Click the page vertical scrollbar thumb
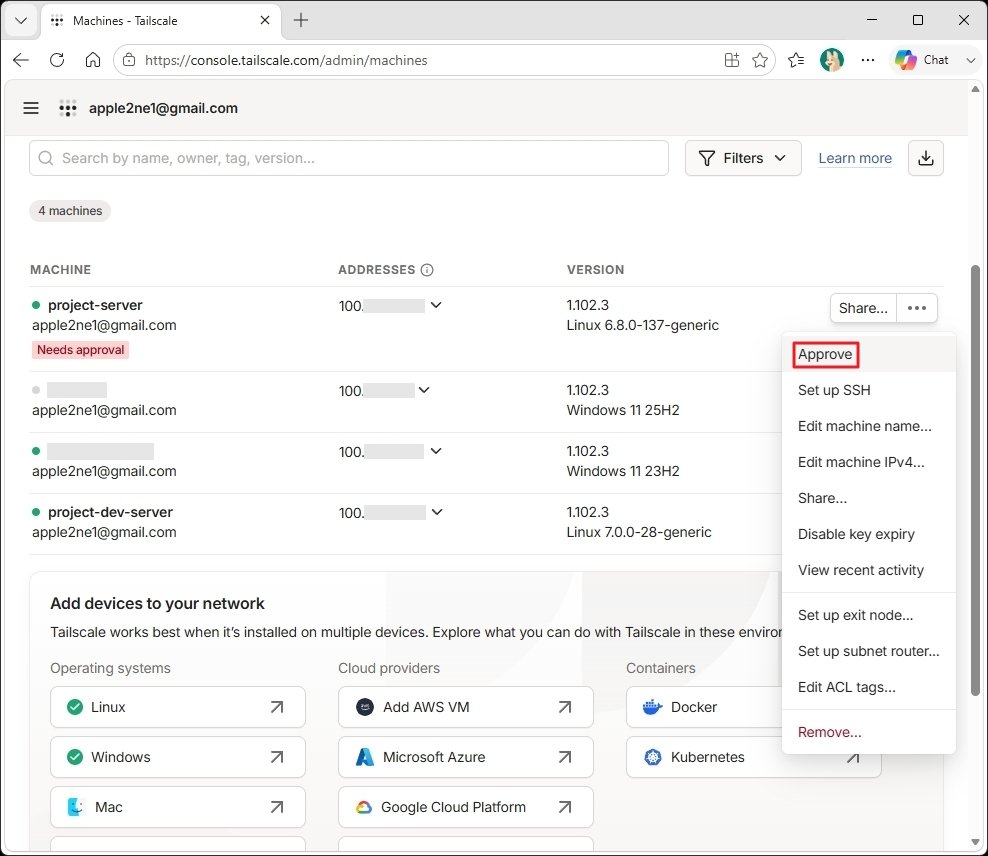The image size is (988, 856). click(975, 480)
